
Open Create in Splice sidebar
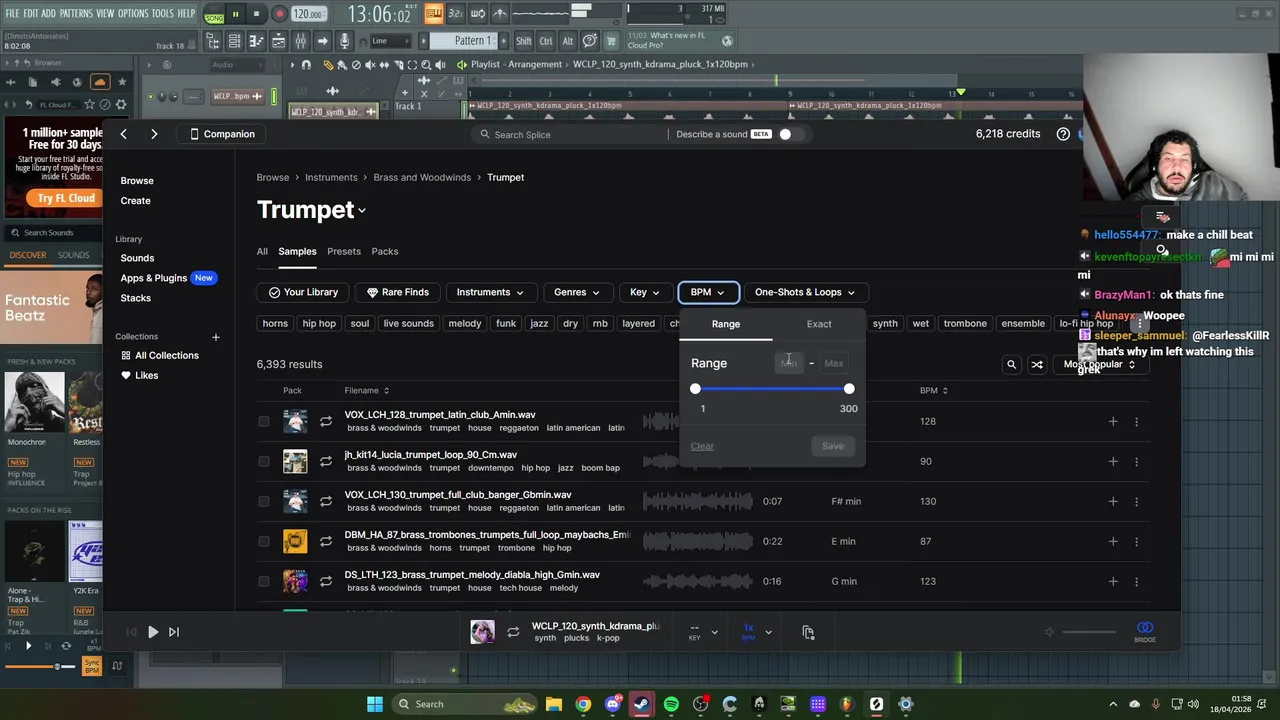(x=135, y=201)
